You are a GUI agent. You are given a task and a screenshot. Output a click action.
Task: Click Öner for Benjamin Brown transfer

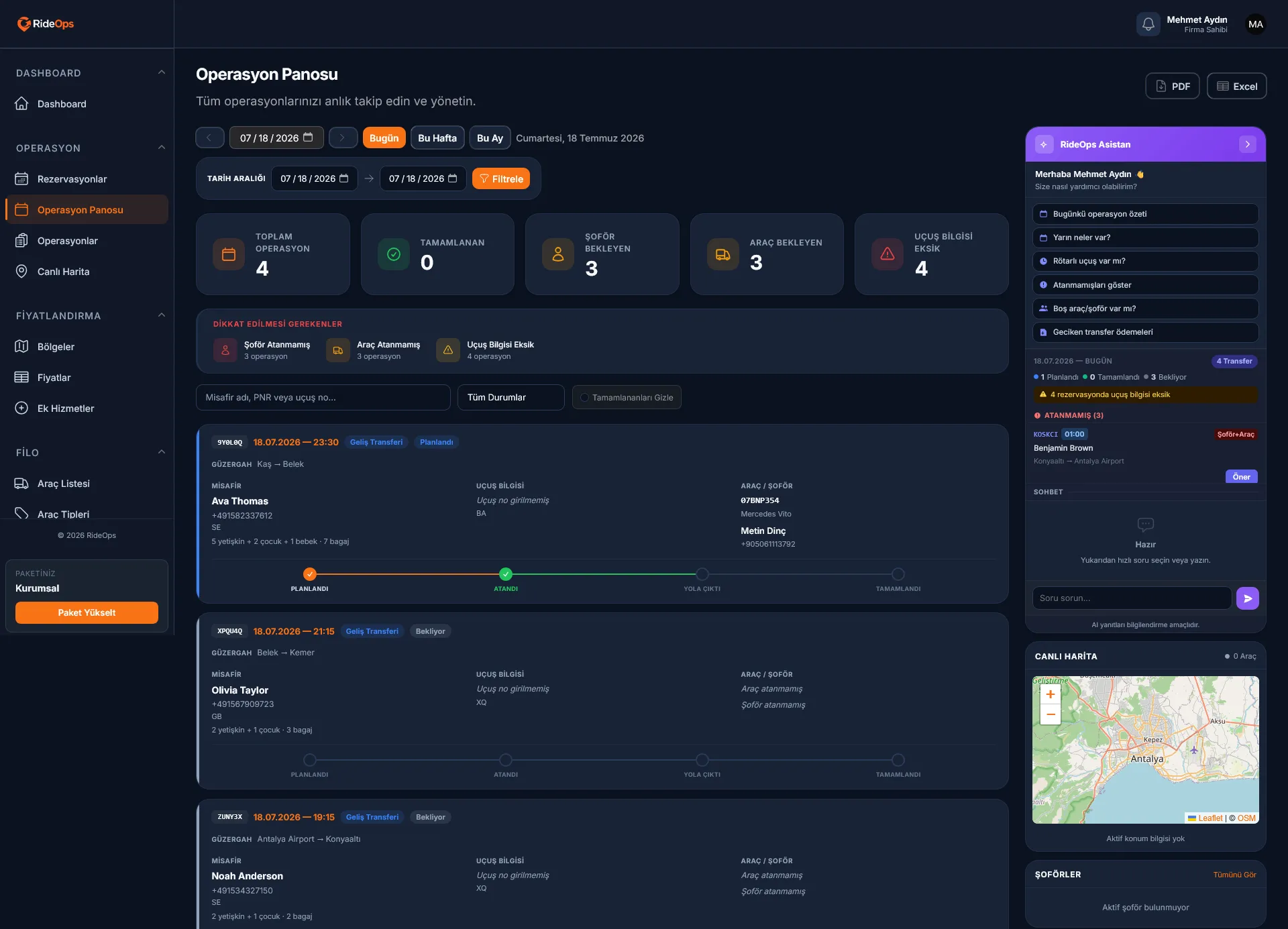coord(1241,476)
